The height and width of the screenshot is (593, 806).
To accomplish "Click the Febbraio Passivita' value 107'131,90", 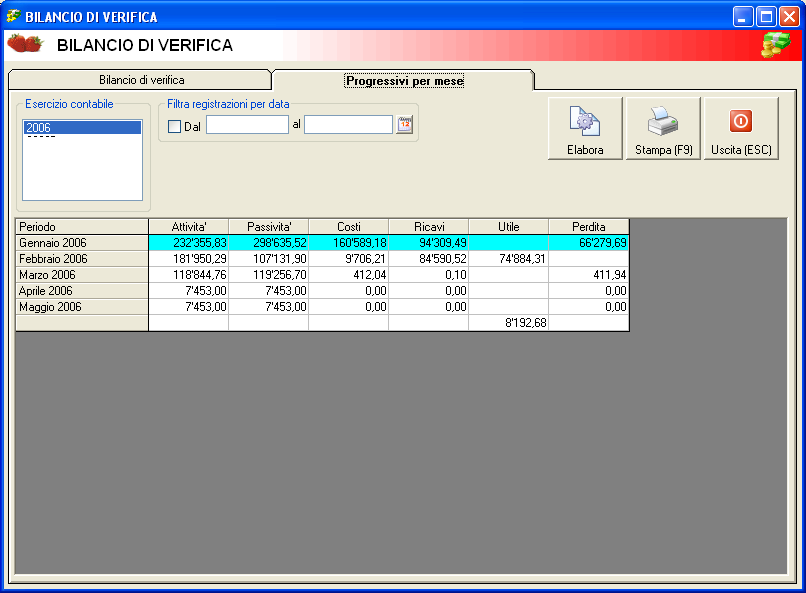I will pos(269,258).
